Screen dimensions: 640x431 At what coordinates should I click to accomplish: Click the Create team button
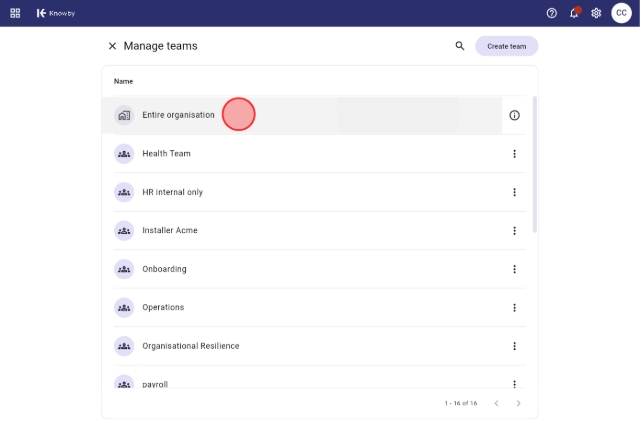[507, 46]
